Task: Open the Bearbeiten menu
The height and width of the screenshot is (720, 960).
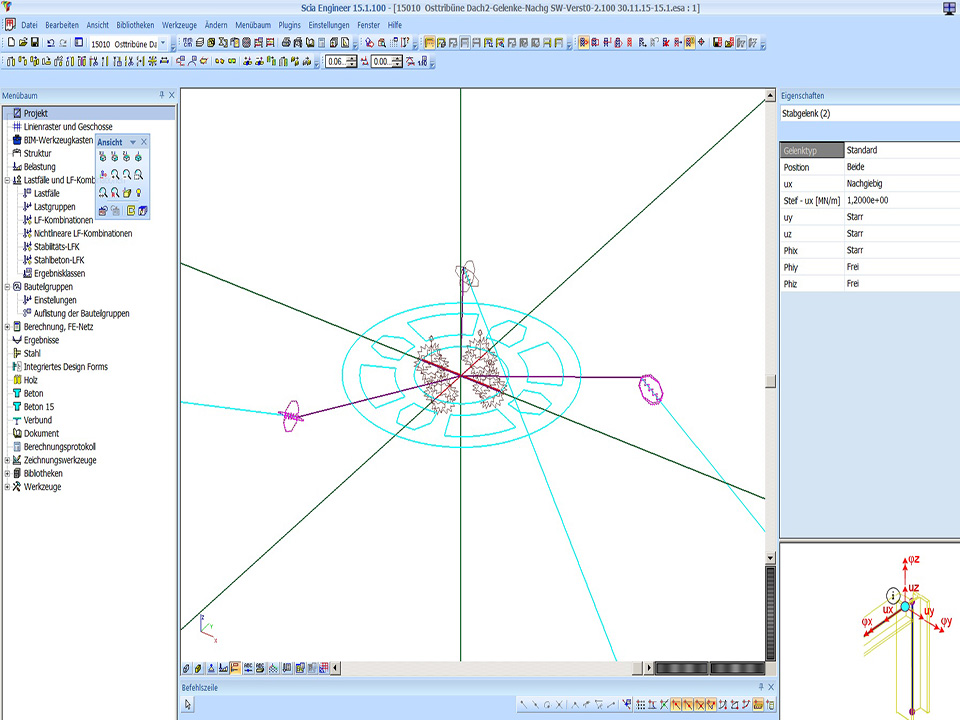Action: (x=61, y=24)
